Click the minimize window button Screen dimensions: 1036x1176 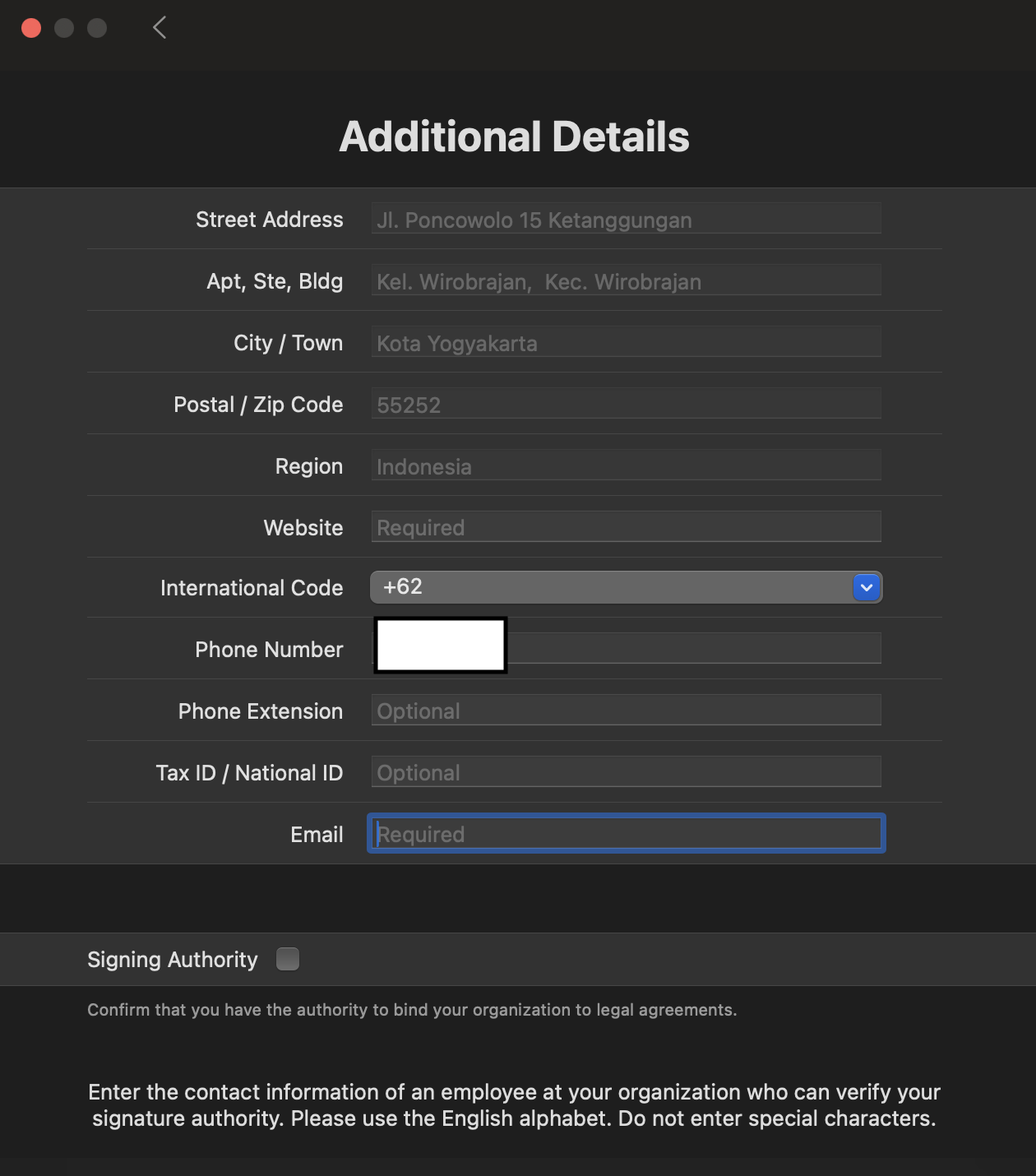tap(64, 28)
